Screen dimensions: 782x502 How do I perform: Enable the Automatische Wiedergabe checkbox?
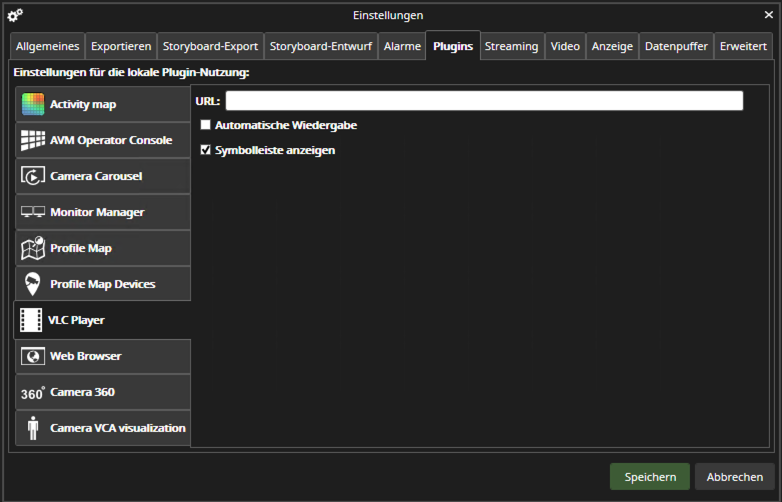pos(206,125)
